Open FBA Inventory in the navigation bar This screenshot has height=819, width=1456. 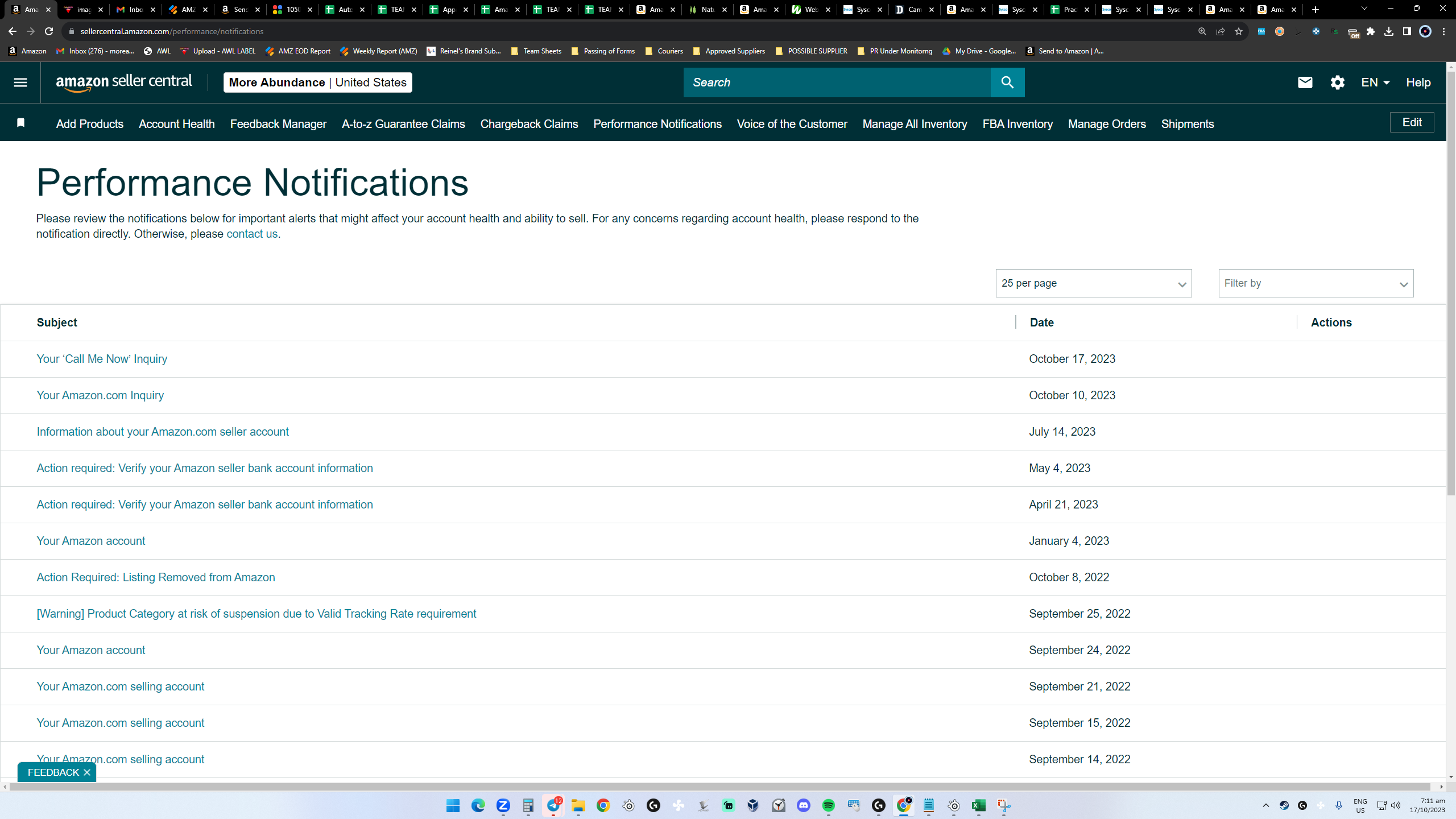(1017, 124)
